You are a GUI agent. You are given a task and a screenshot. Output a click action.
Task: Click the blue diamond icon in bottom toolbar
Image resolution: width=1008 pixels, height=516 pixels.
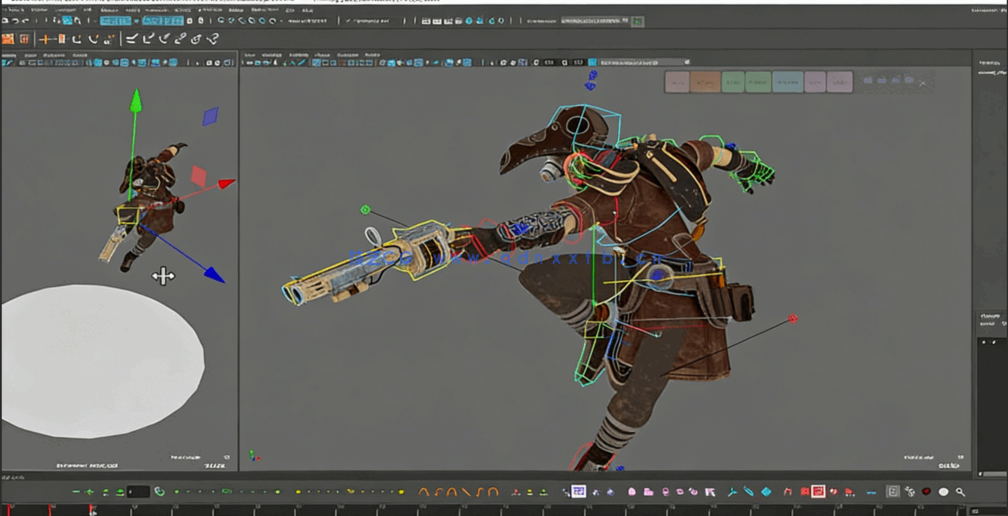click(x=766, y=492)
